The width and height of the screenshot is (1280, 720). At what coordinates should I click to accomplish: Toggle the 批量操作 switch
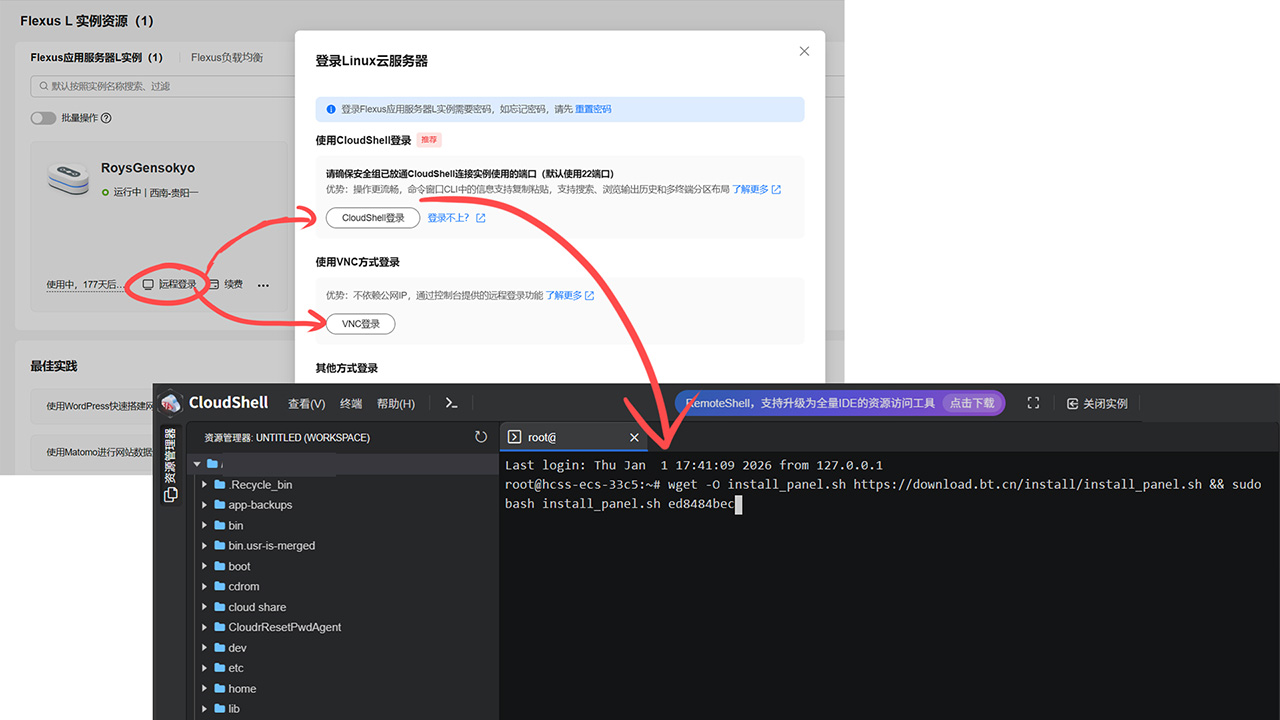[x=43, y=118]
